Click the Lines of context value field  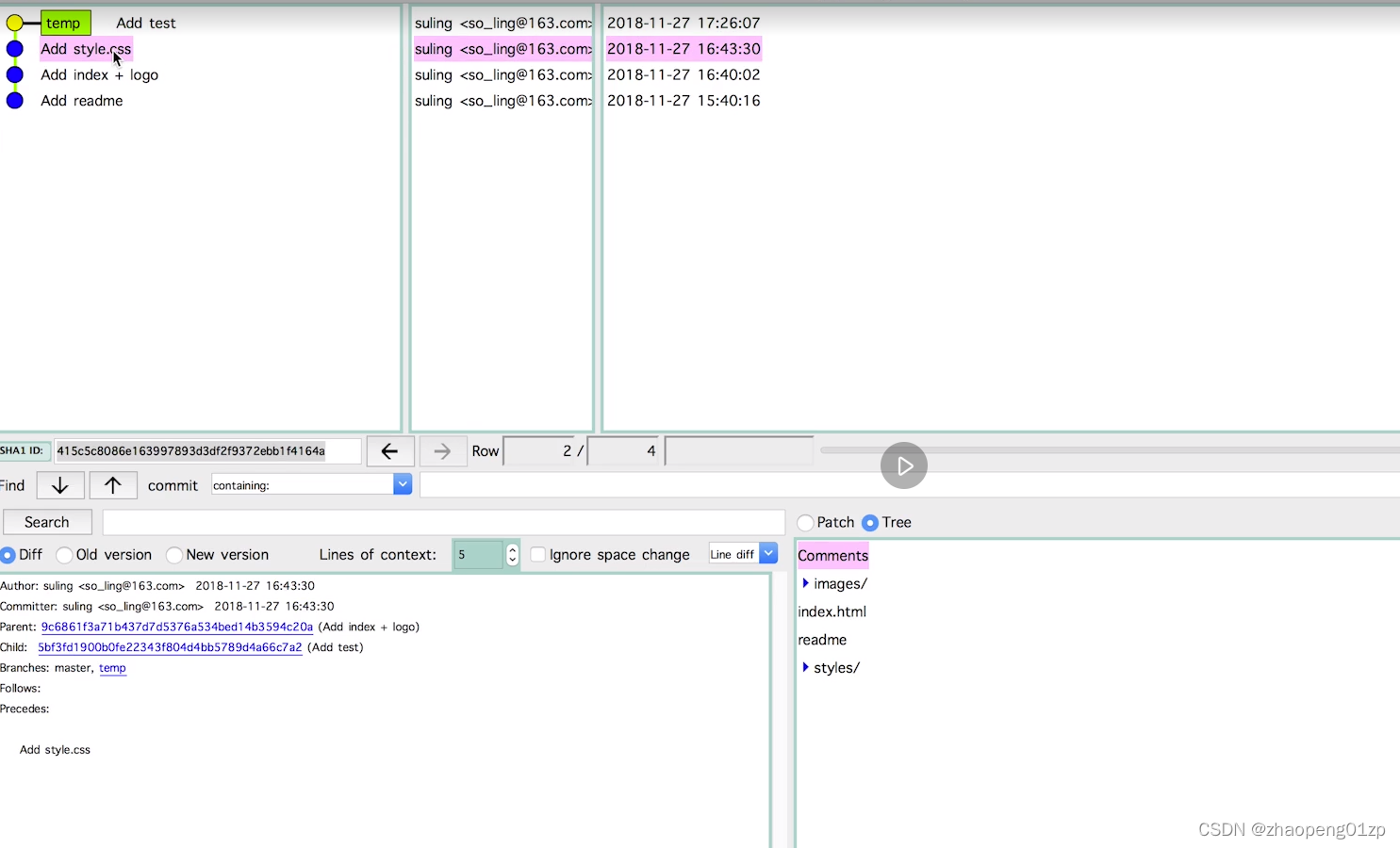[479, 555]
